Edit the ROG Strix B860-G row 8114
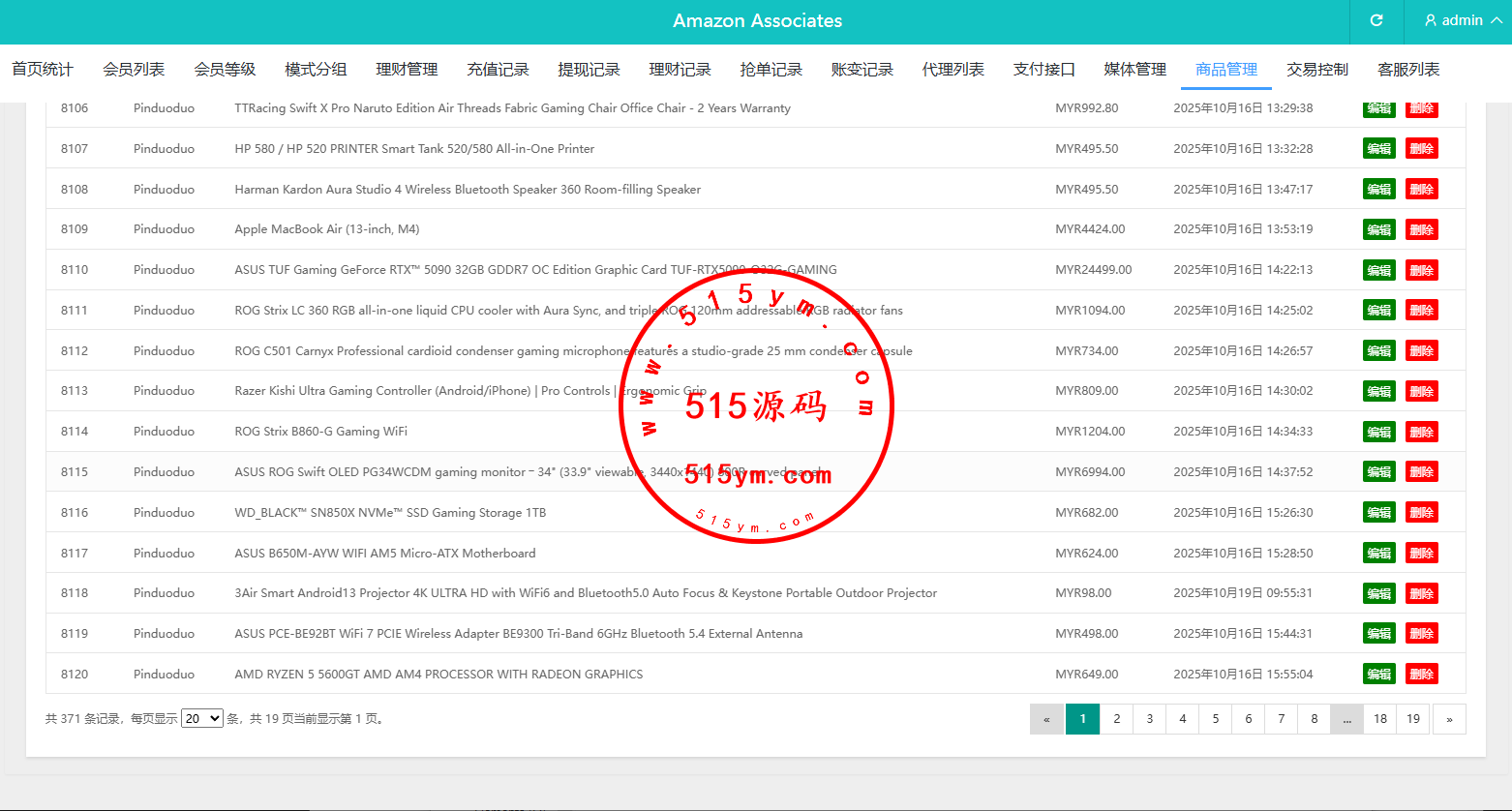This screenshot has width=1512, height=811. tap(1378, 432)
